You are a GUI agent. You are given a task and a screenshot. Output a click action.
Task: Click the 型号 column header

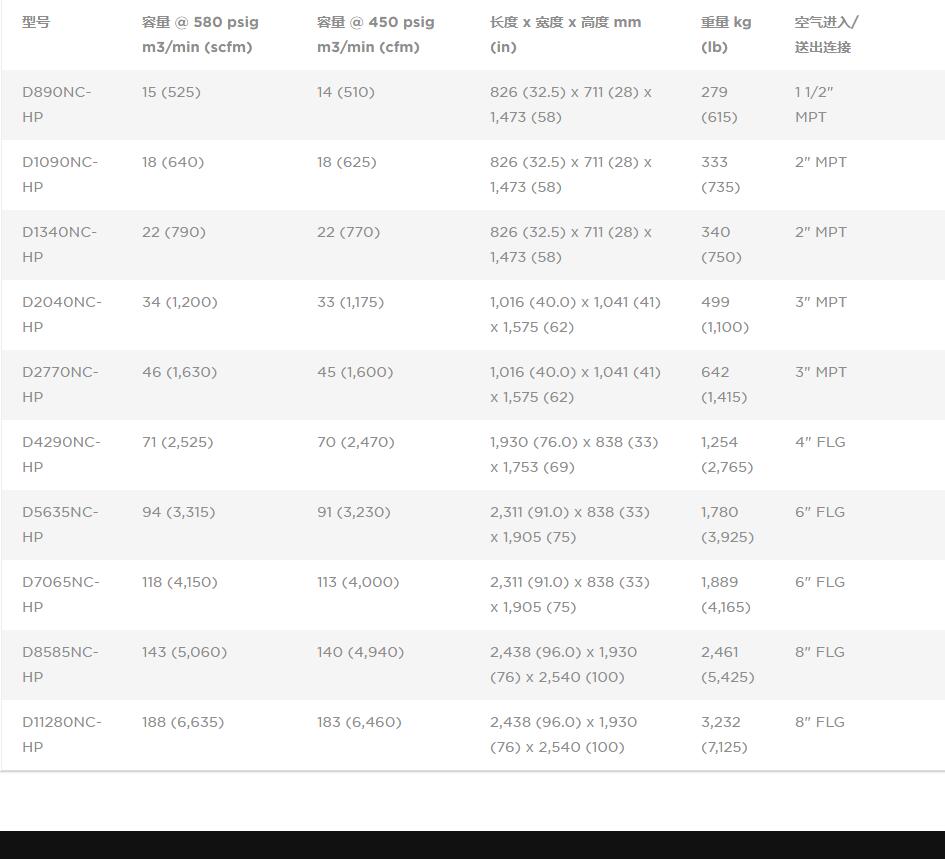coord(36,22)
